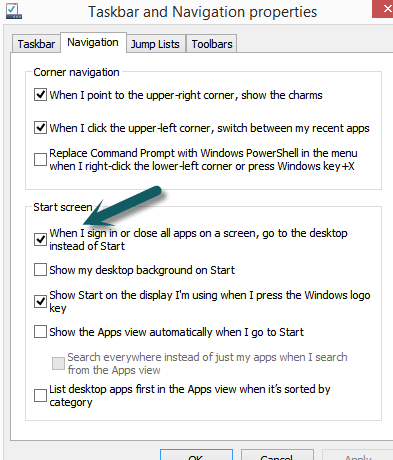Click the grayed-out Search everywhere checkbox
393x460 pixels.
58,363
